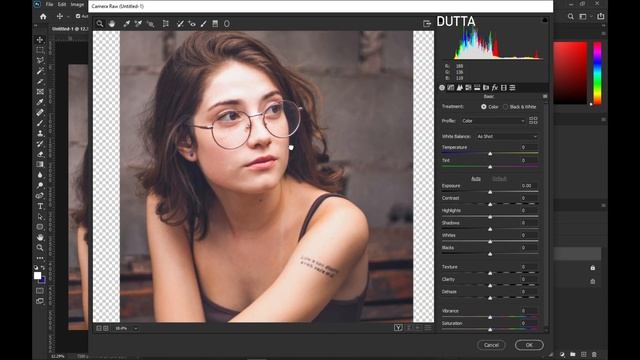
Task: Share document using top-right share icon
Action: click(x=600, y=16)
